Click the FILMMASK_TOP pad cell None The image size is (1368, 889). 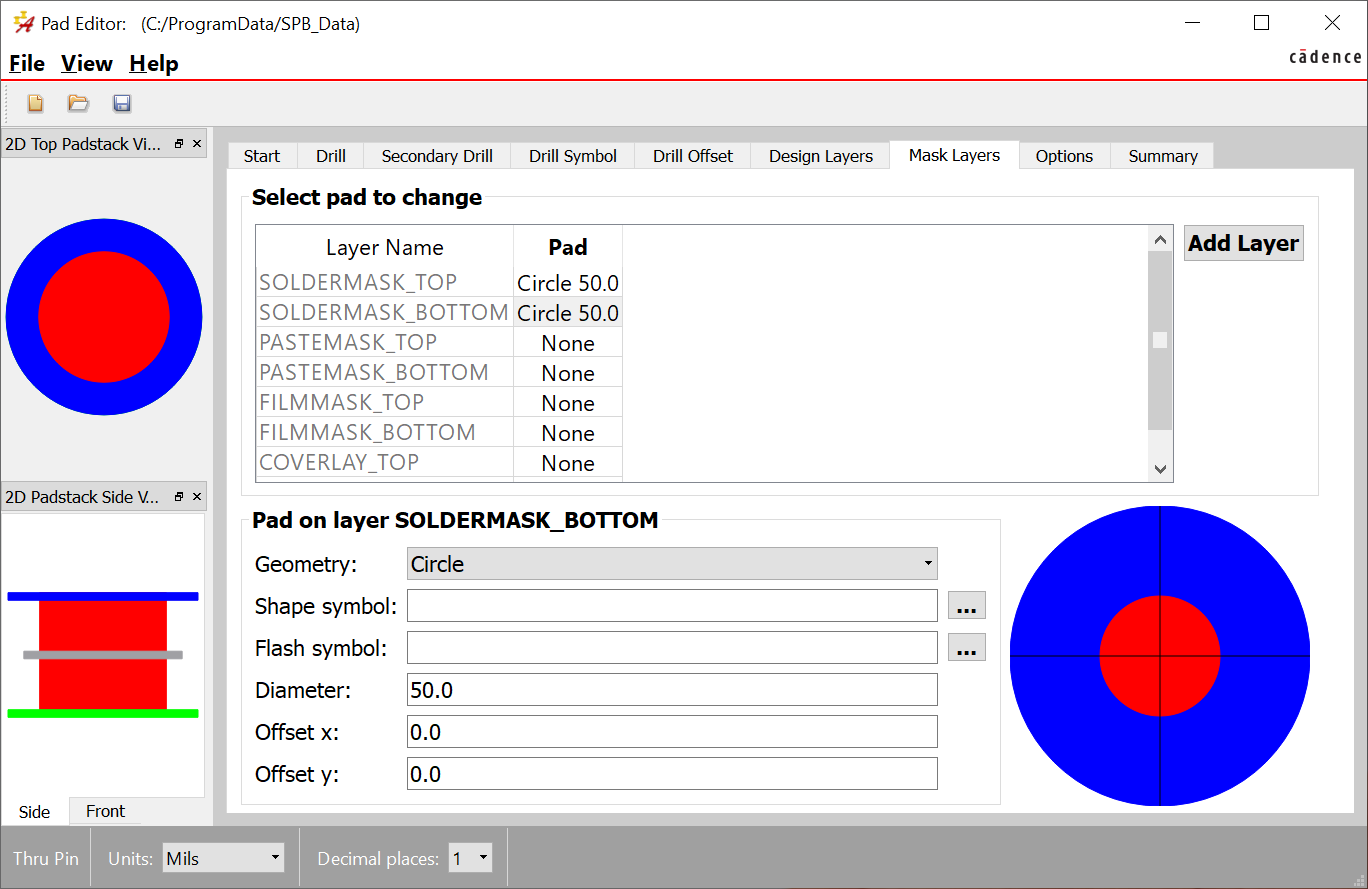pyautogui.click(x=568, y=403)
